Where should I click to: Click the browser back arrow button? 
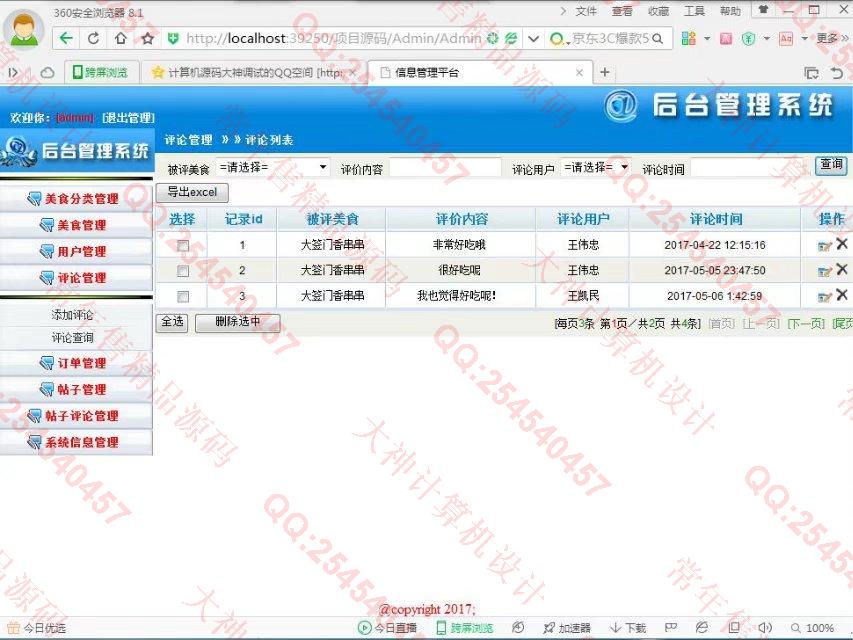[66, 38]
